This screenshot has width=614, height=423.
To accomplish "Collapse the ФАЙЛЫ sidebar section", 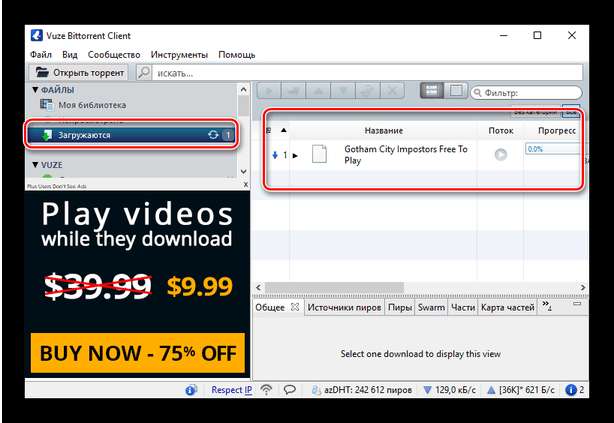I will coord(34,90).
